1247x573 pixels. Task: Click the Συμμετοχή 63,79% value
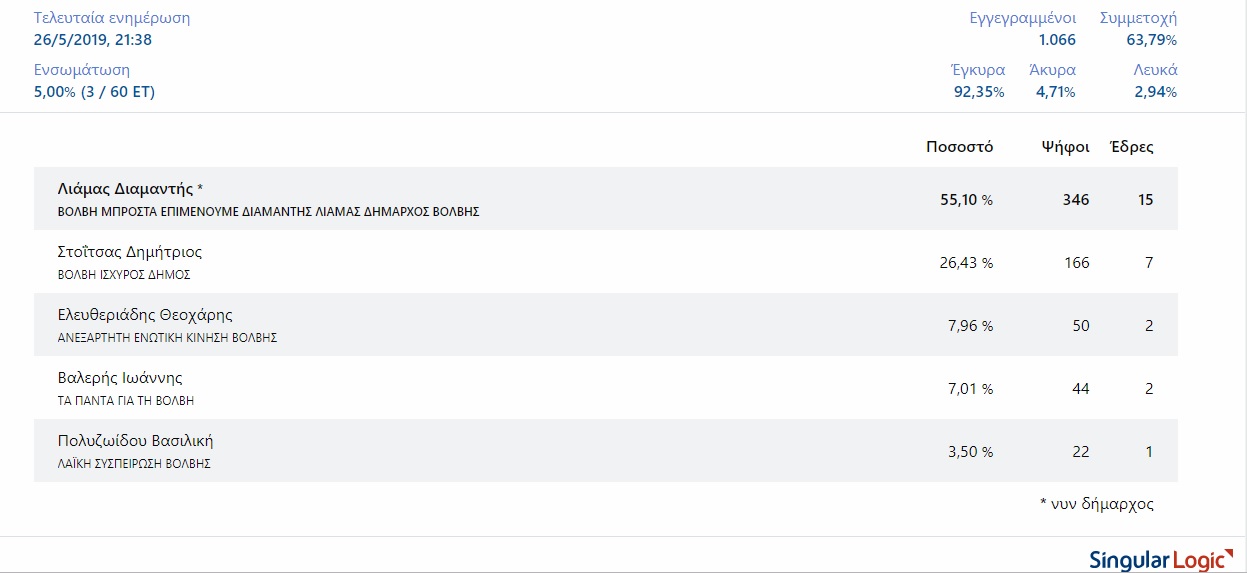point(1151,40)
